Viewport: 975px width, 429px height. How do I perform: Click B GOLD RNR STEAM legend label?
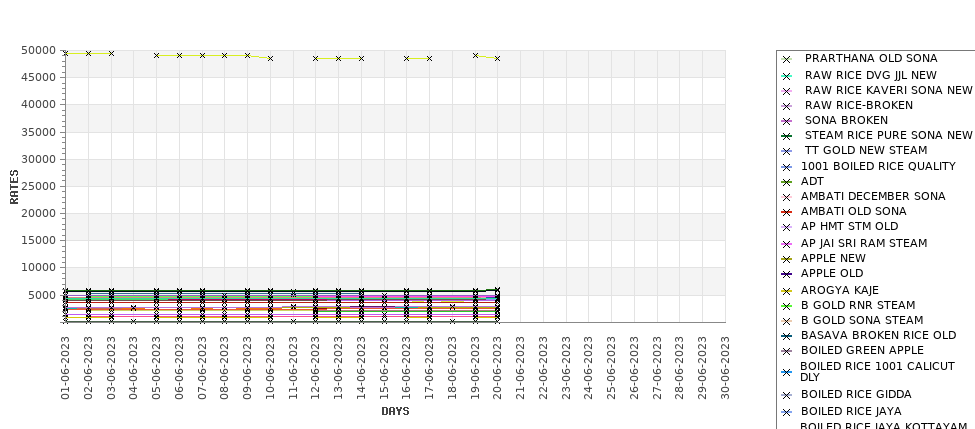(x=858, y=305)
